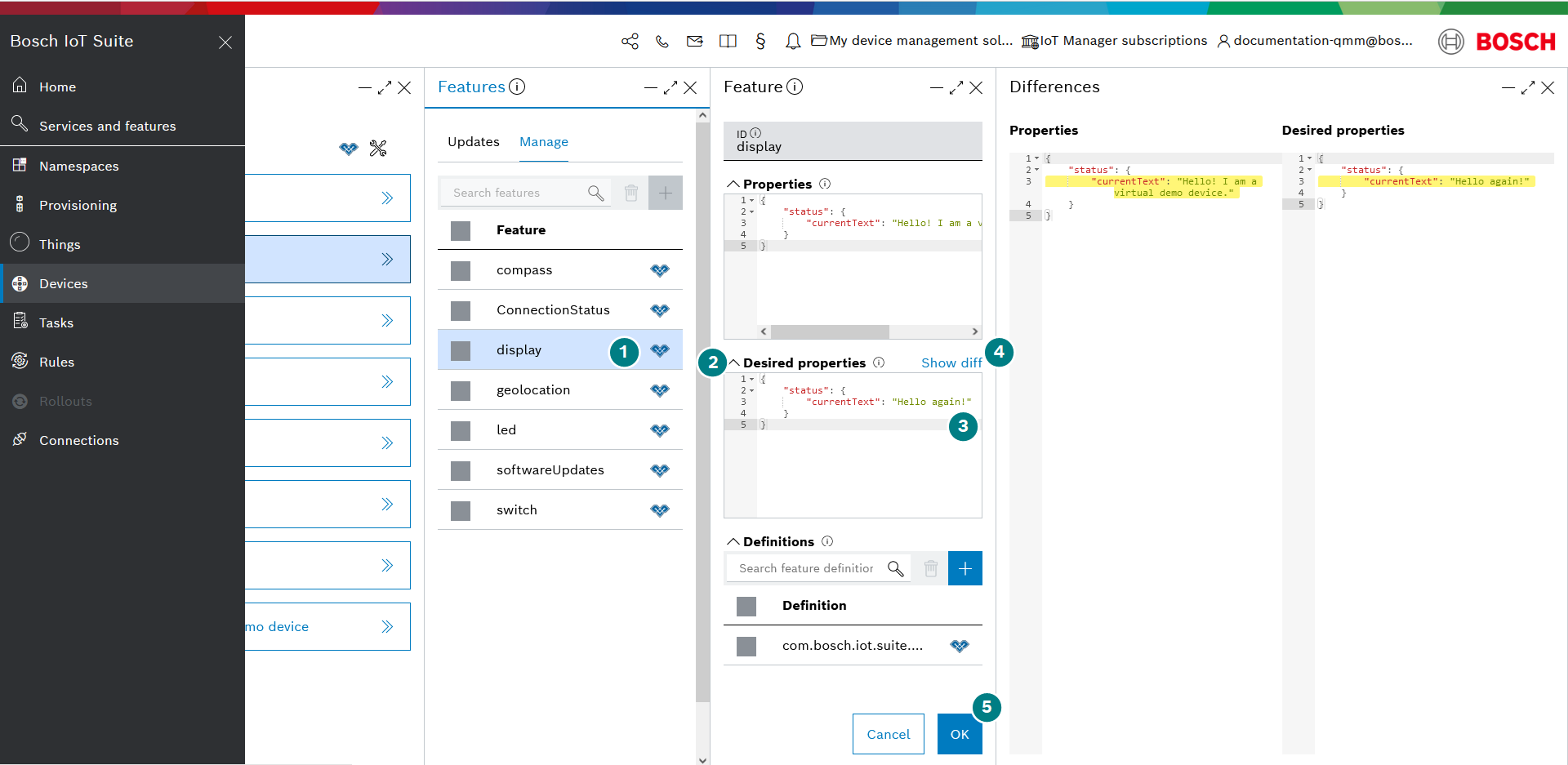Viewport: 1568px width, 765px height.
Task: Click the add definition plus button
Action: point(965,568)
